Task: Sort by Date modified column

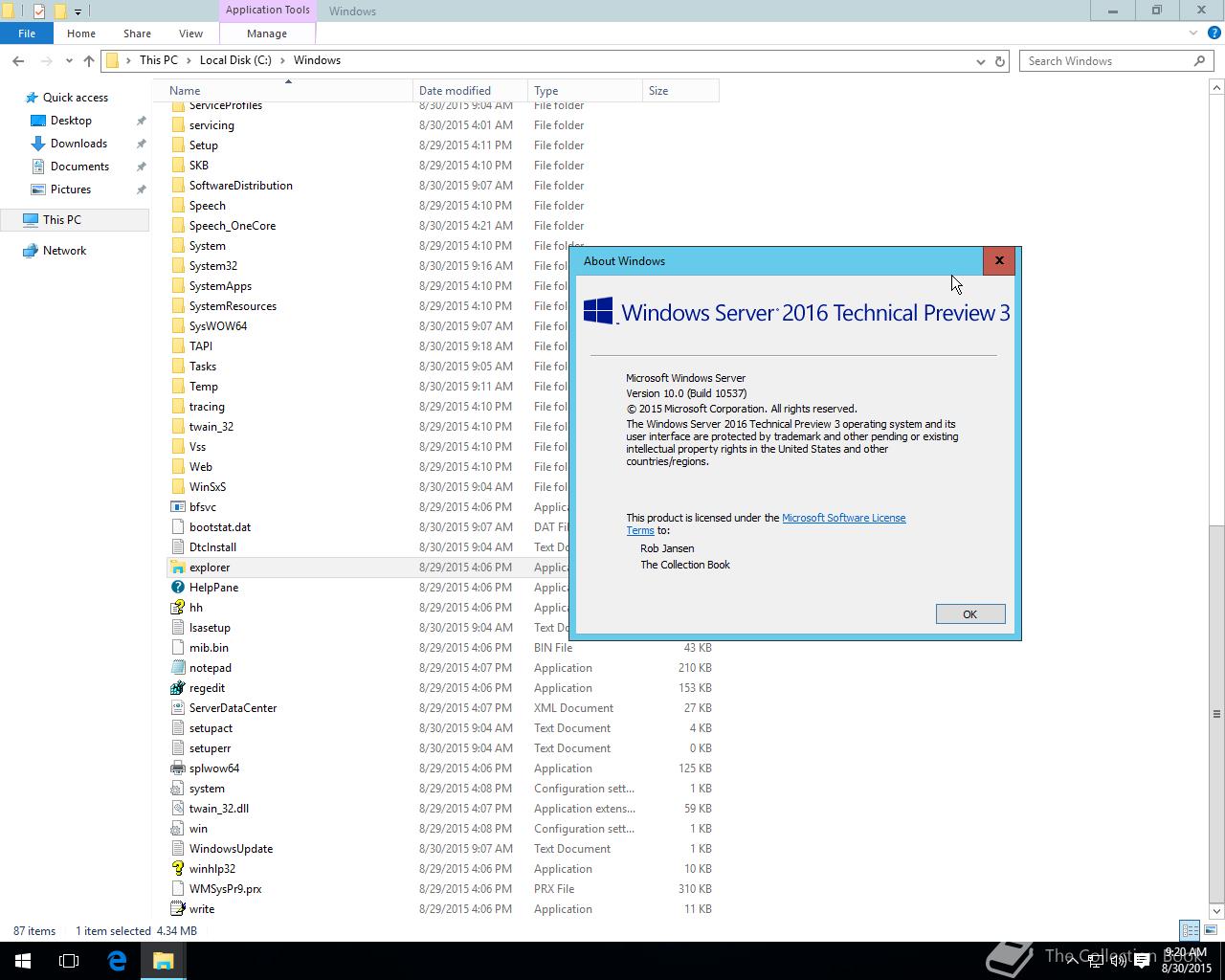Action: pyautogui.click(x=471, y=91)
